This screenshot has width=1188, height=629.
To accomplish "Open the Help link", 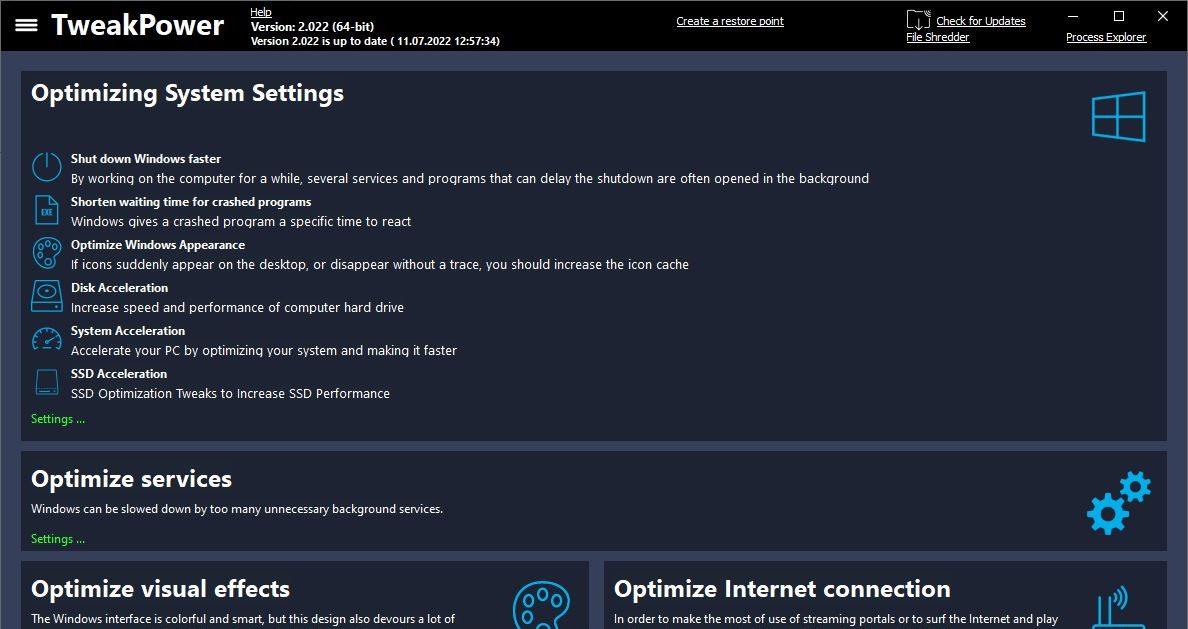I will click(261, 12).
